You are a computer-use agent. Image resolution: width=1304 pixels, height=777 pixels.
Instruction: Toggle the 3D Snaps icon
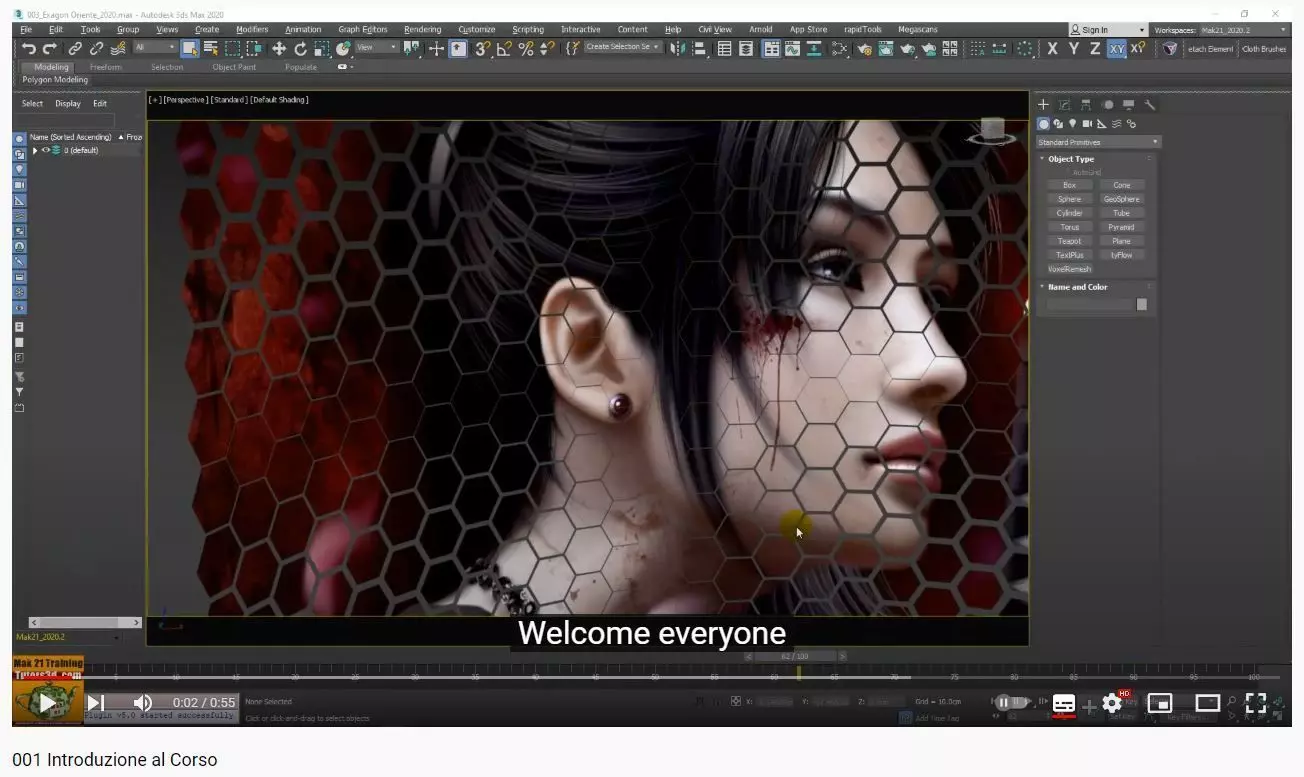coord(483,48)
